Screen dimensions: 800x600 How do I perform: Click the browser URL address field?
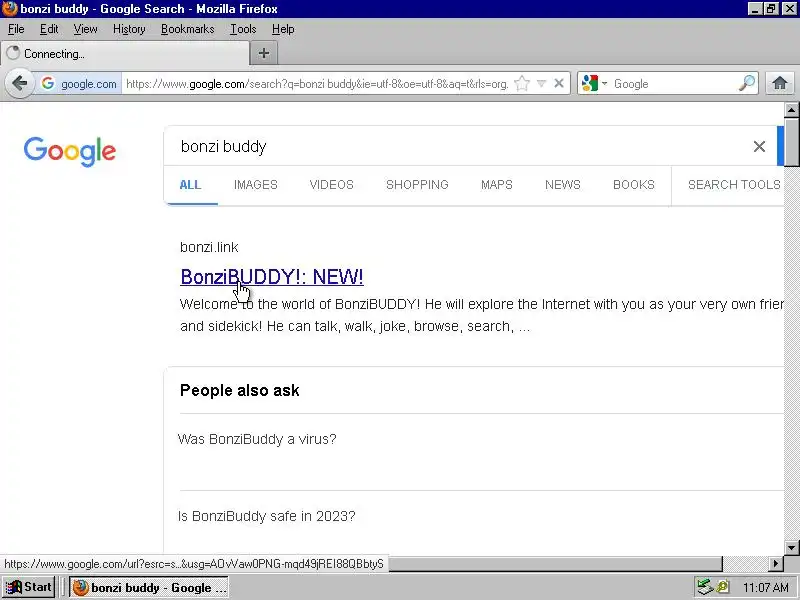pos(316,84)
